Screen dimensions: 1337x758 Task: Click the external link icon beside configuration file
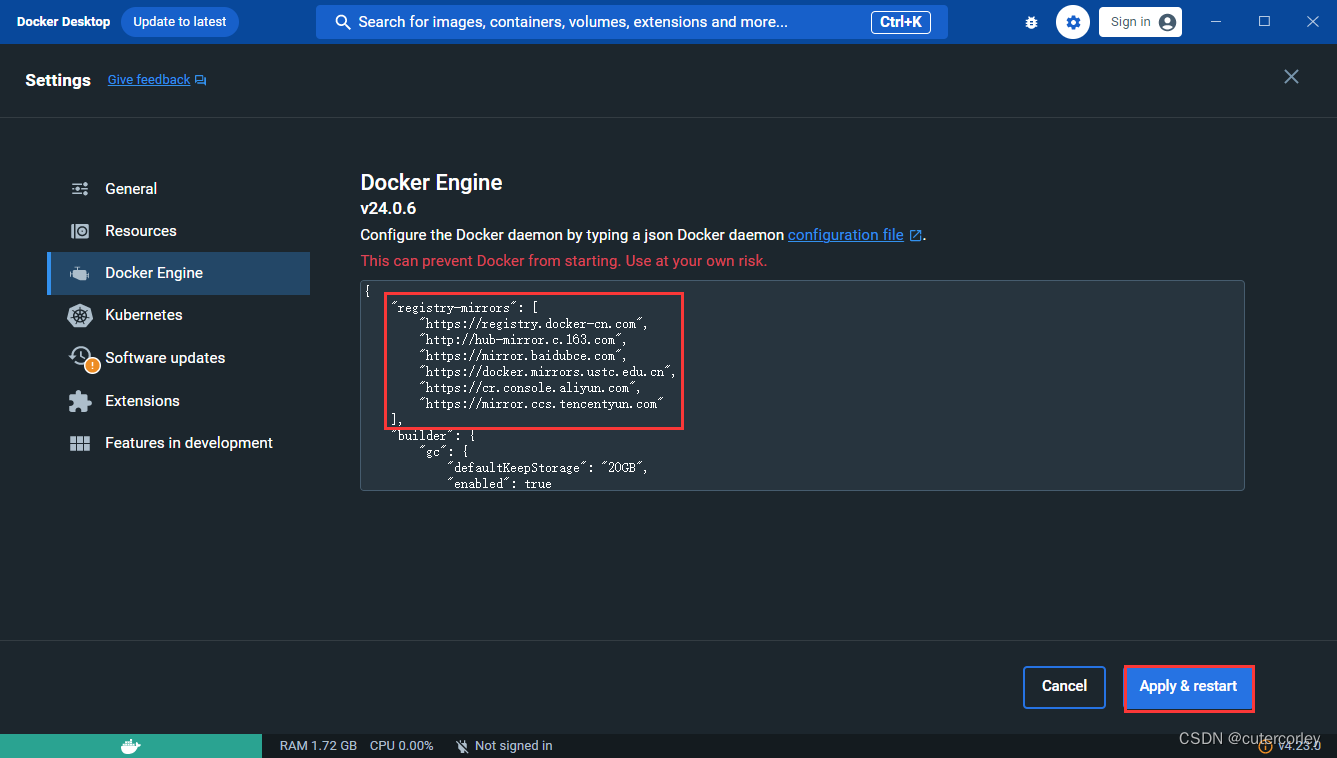[x=915, y=236]
